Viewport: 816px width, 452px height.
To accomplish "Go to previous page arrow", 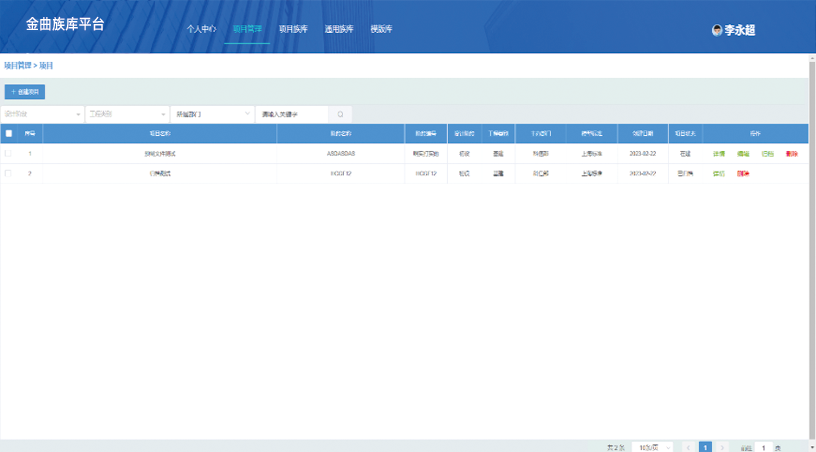I will (x=686, y=448).
